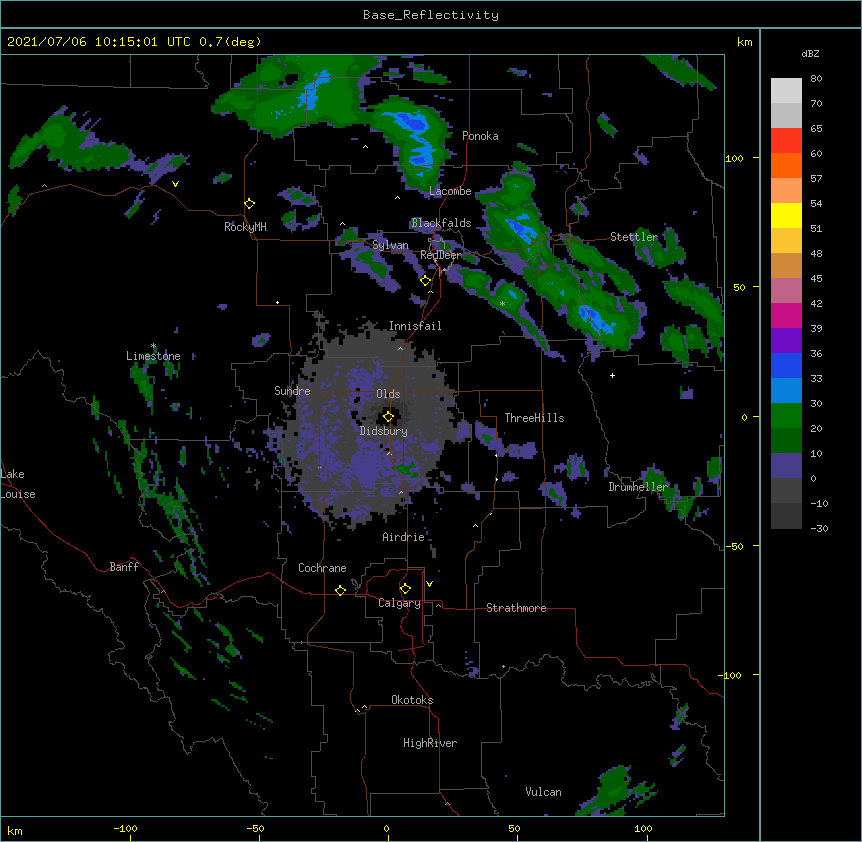862x842 pixels.
Task: Select the Cochrane town label
Action: pos(322,568)
